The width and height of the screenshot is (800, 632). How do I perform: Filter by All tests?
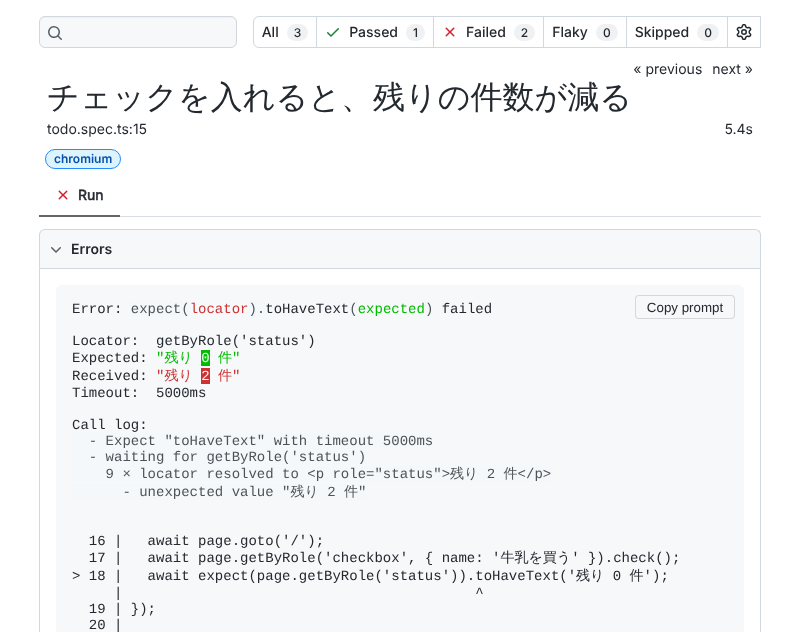[x=285, y=32]
